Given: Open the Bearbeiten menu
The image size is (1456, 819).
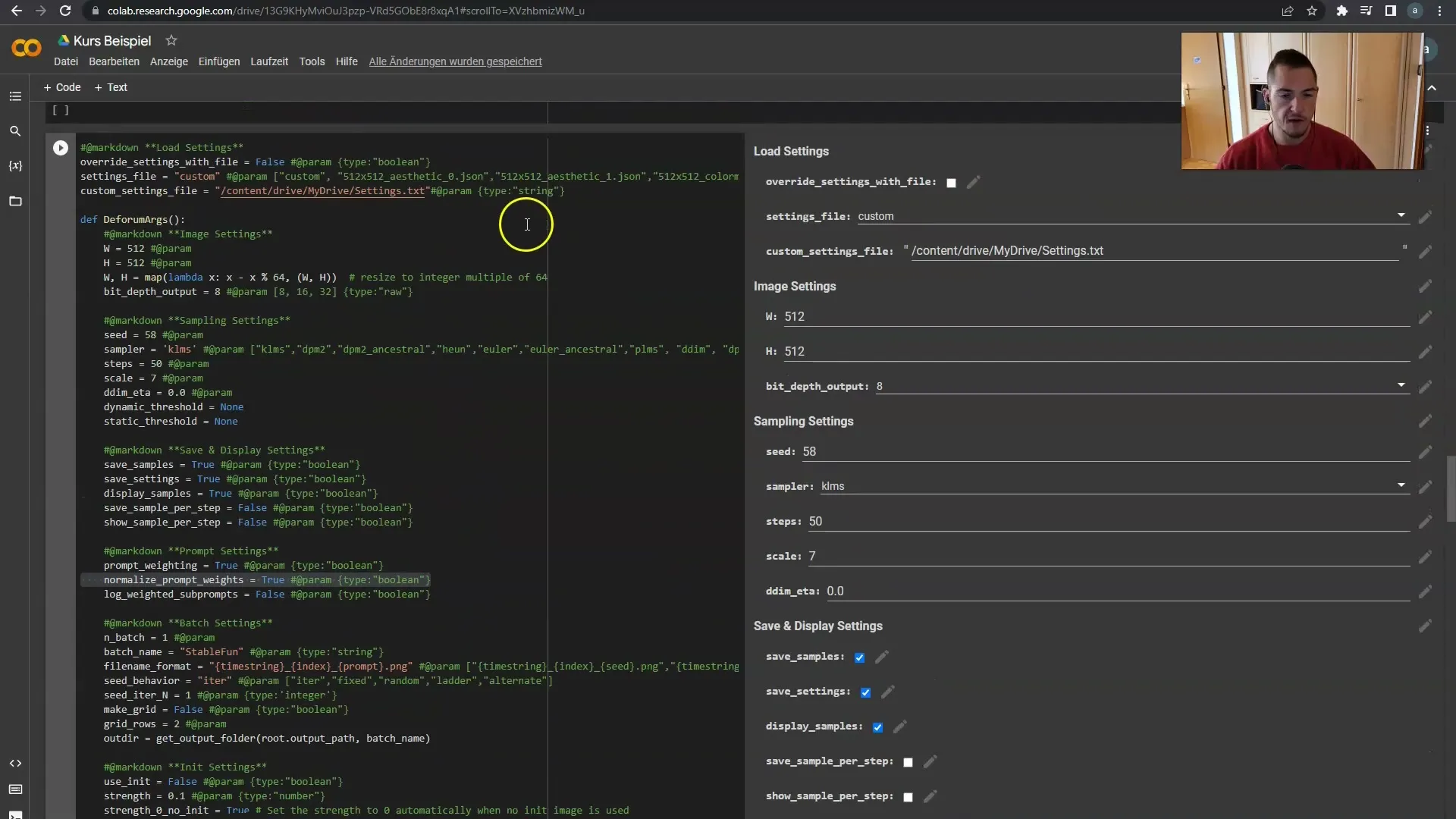Looking at the screenshot, I should pos(114,61).
